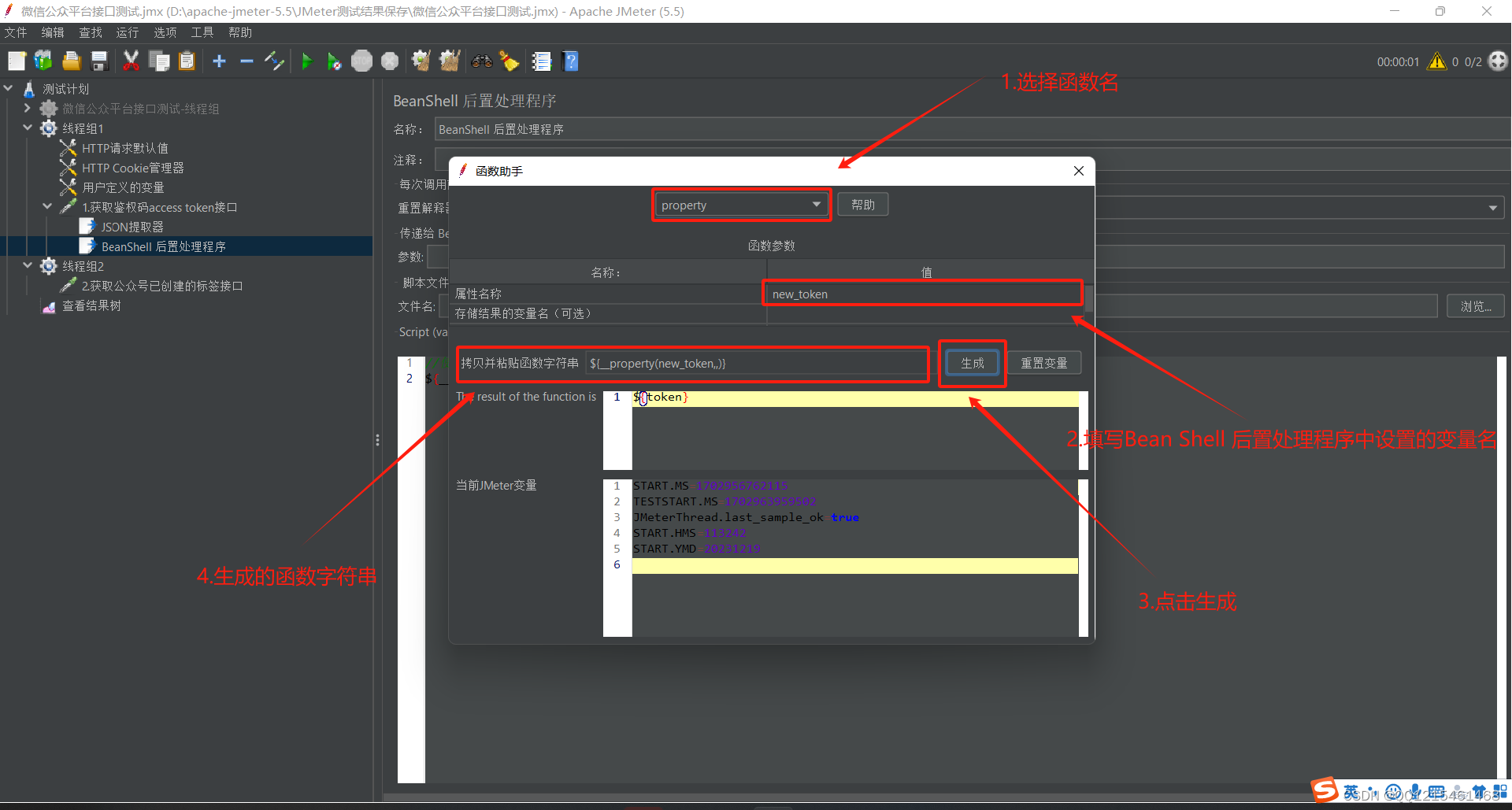The image size is (1512, 810).
Task: Collapse the 线程组1 tree node
Action: [28, 128]
